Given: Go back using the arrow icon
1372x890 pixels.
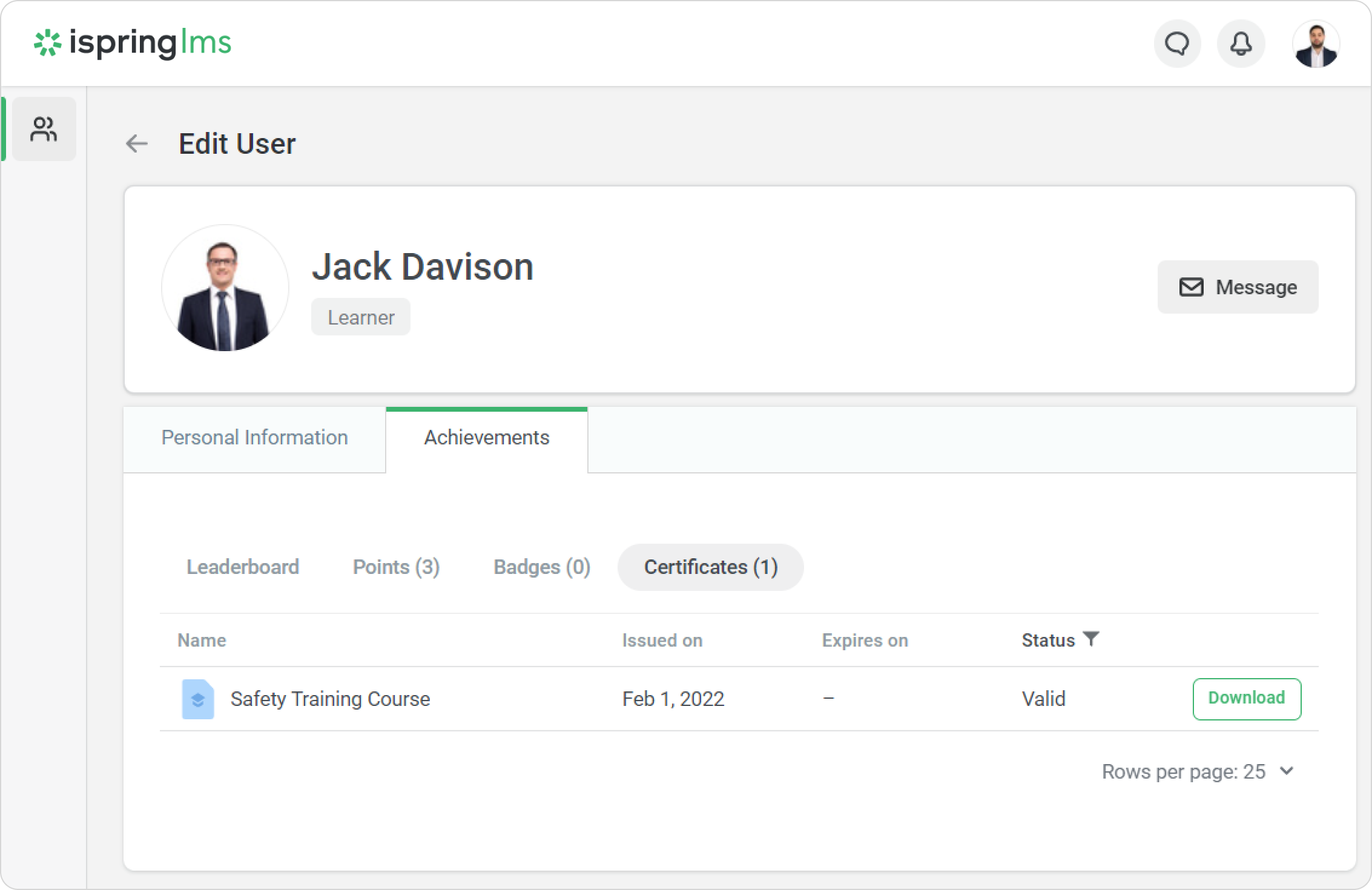Looking at the screenshot, I should 137,143.
